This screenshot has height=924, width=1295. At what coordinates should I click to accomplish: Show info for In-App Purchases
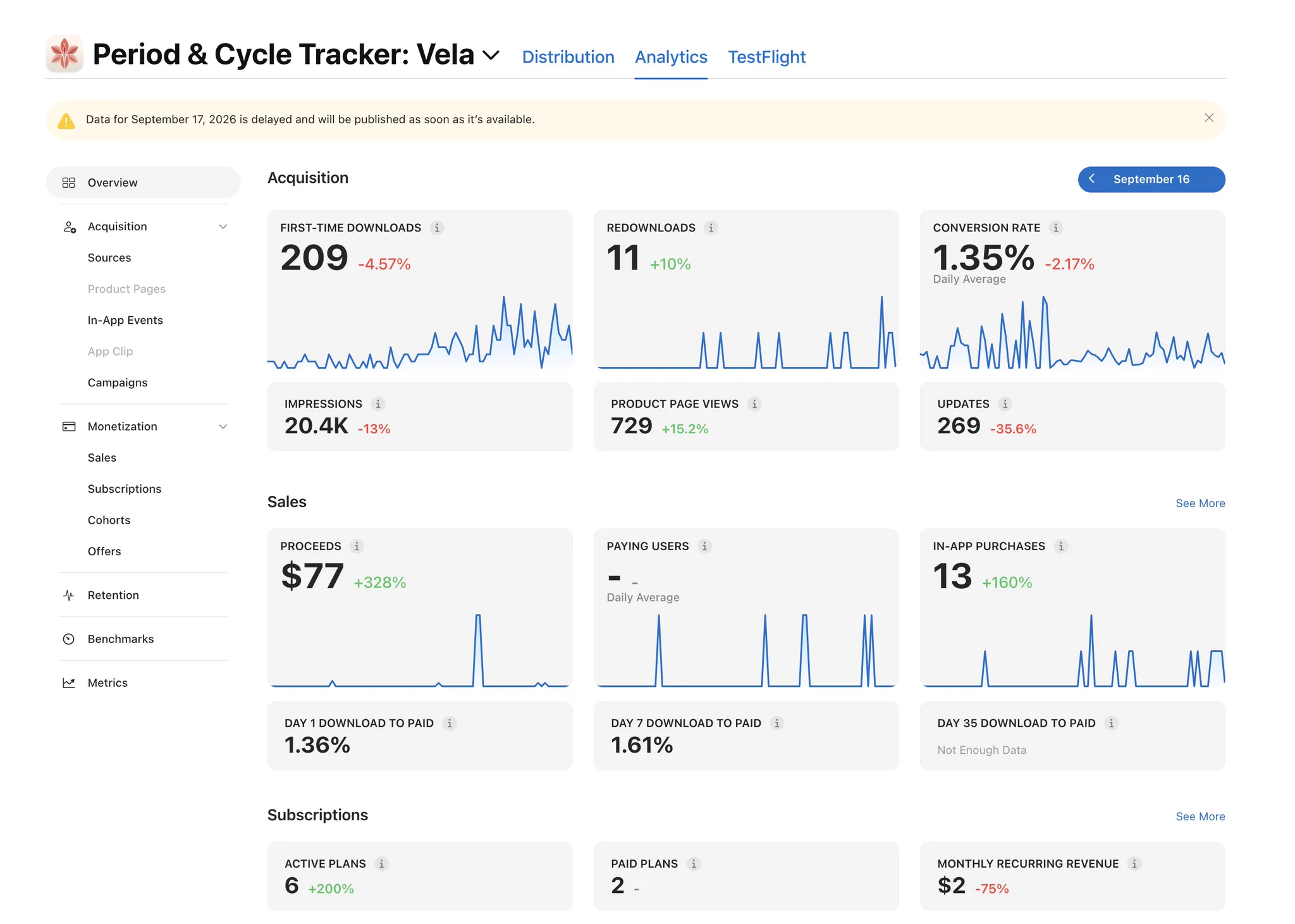coord(1061,546)
